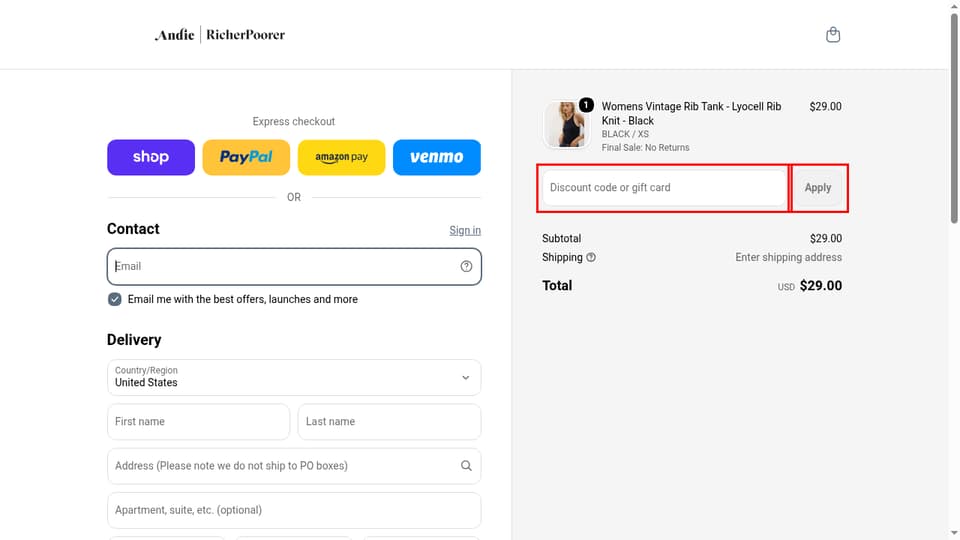Click the Subtotal $29.00 value

coord(825,238)
